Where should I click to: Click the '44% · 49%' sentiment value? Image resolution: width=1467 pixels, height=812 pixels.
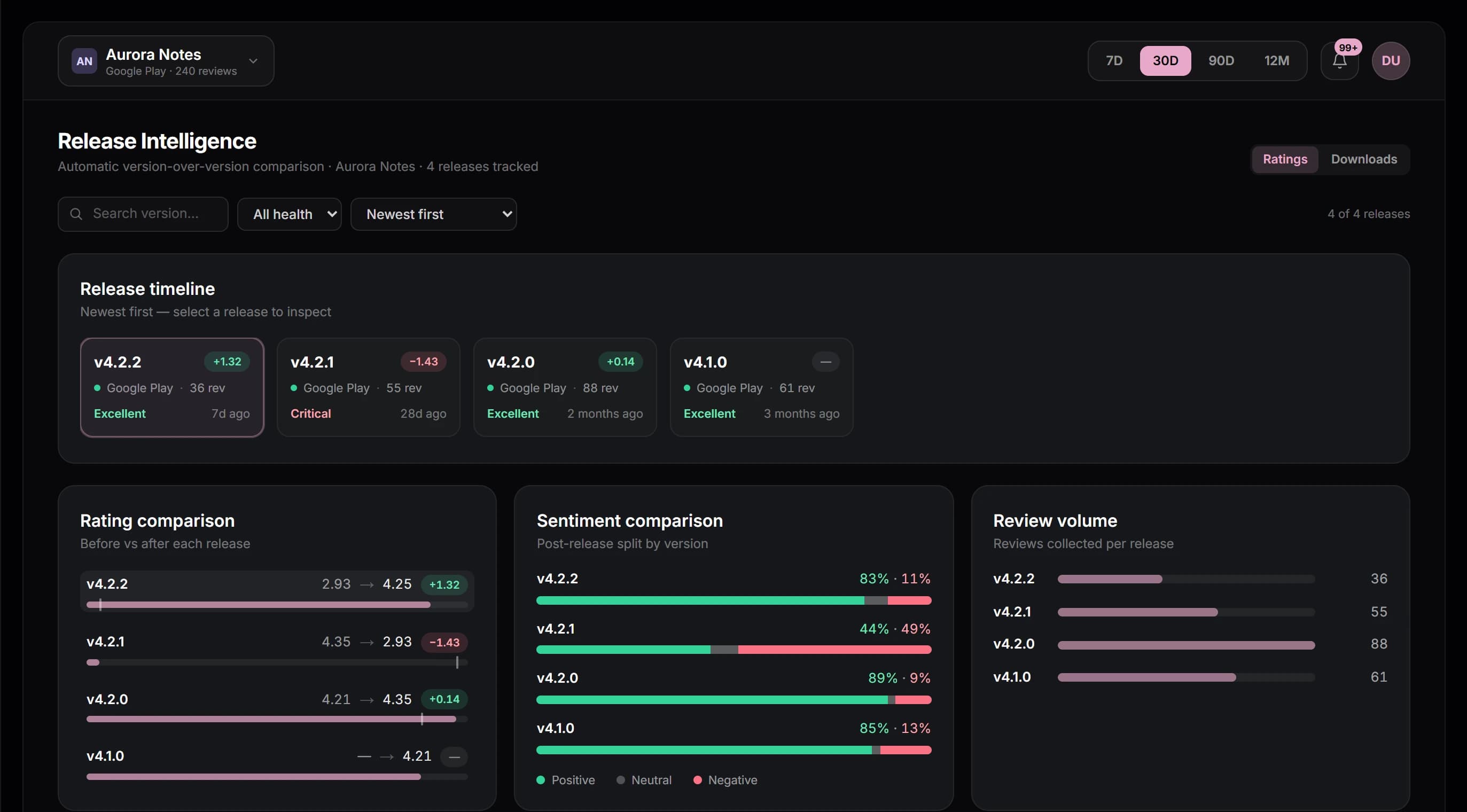[x=895, y=629]
